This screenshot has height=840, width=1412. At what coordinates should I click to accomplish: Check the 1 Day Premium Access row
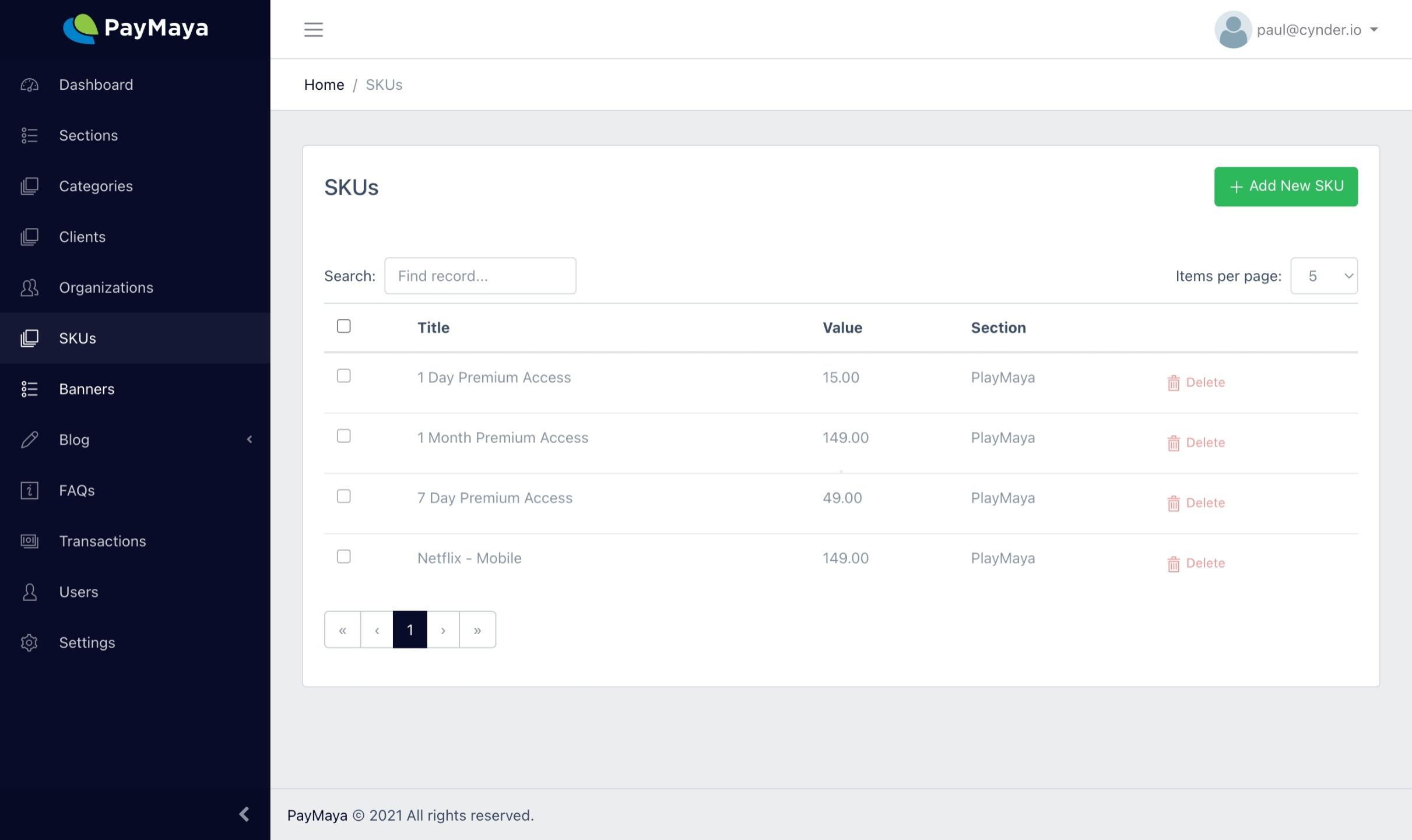tap(344, 376)
